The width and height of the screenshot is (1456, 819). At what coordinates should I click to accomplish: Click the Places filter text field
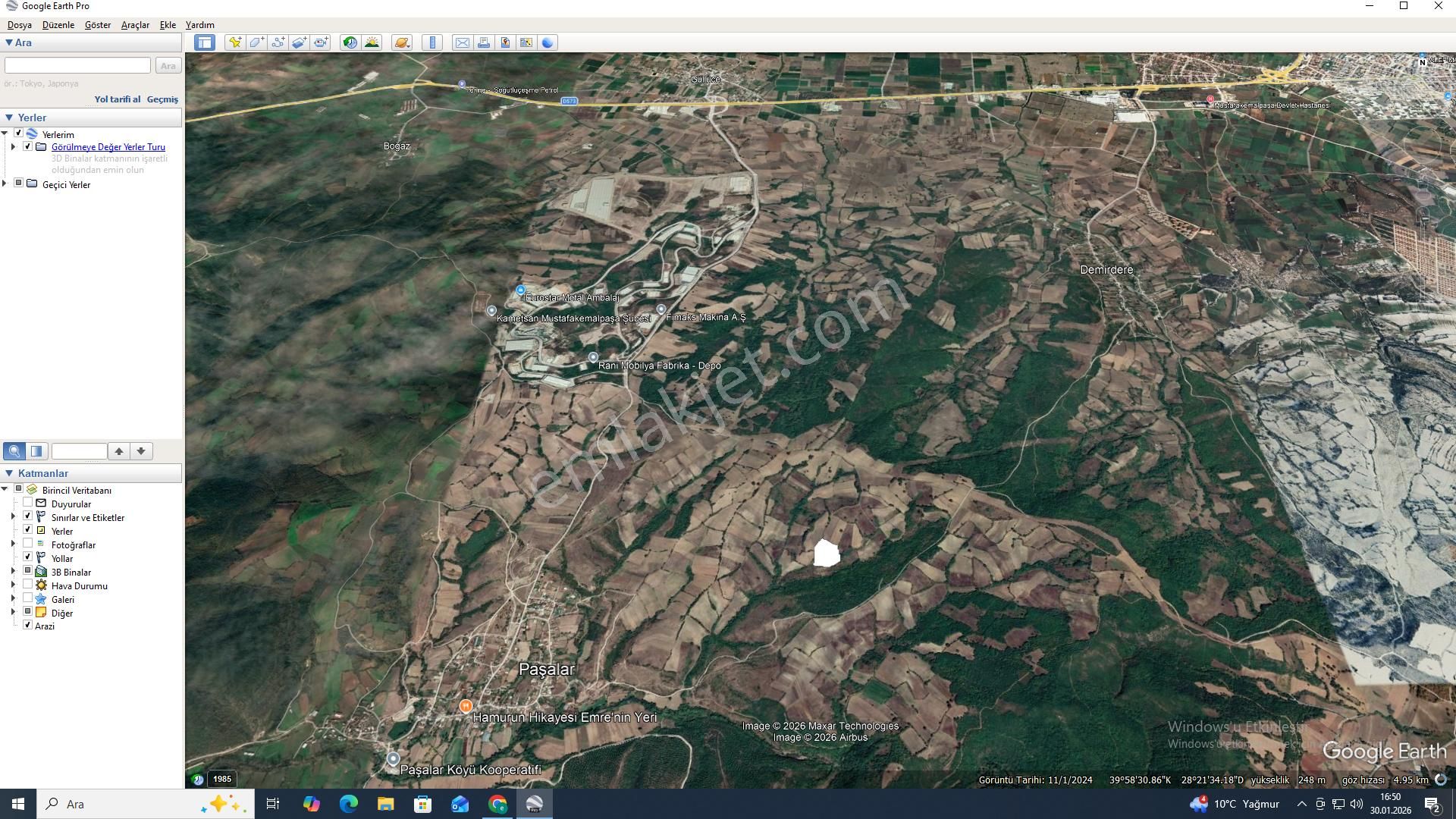[x=79, y=451]
